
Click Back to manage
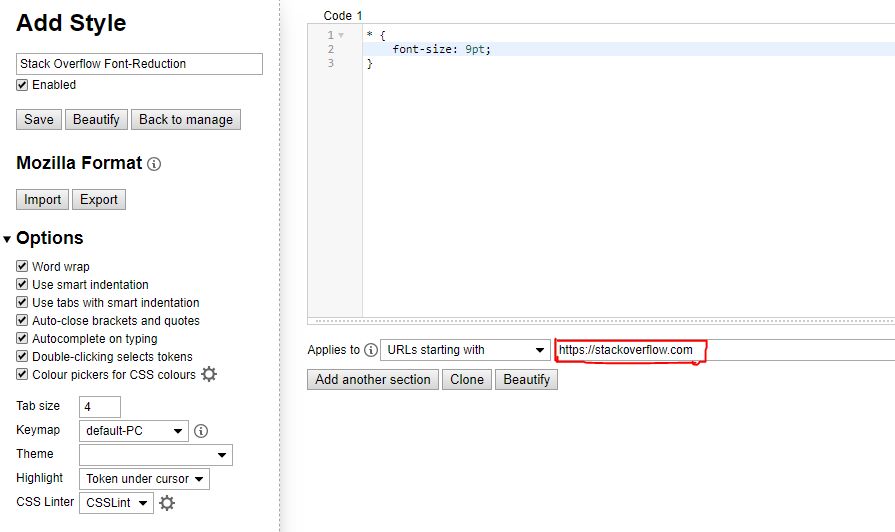click(186, 119)
